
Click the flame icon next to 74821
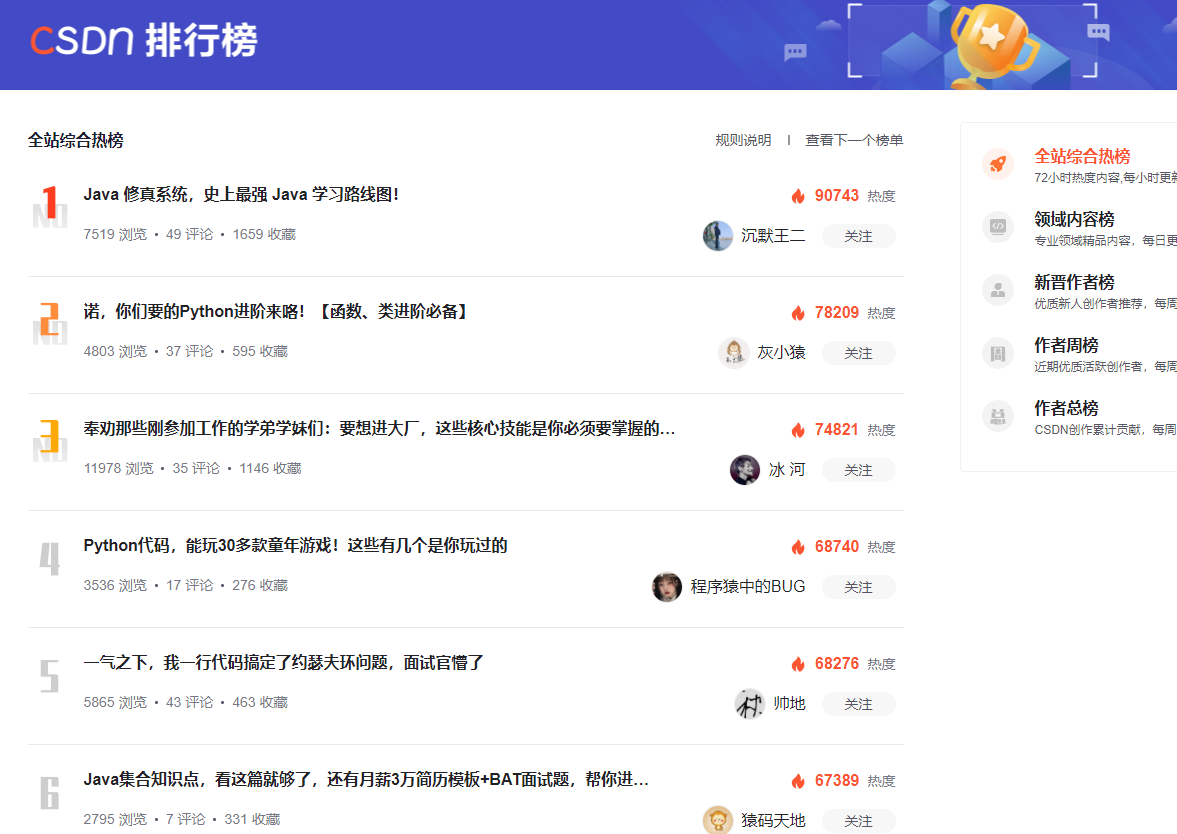click(797, 430)
